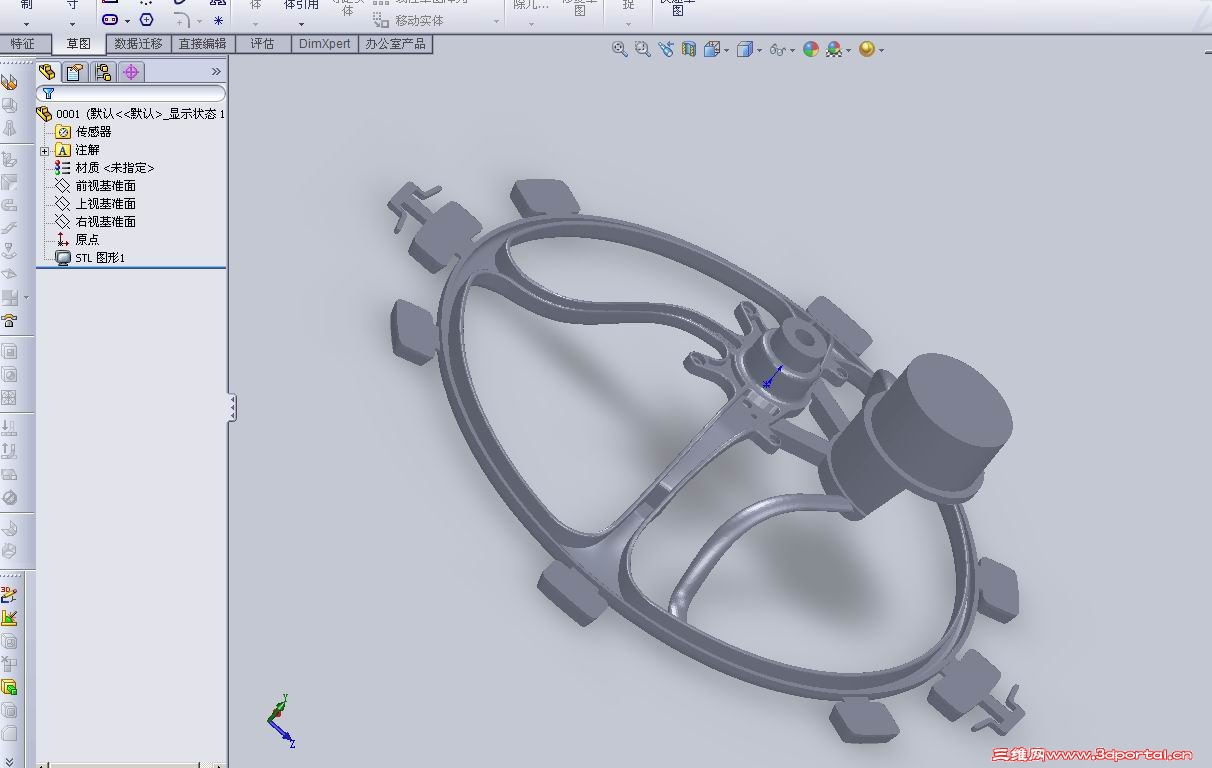
Task: Open the View Orientation dropdown arrow
Action: (x=726, y=50)
